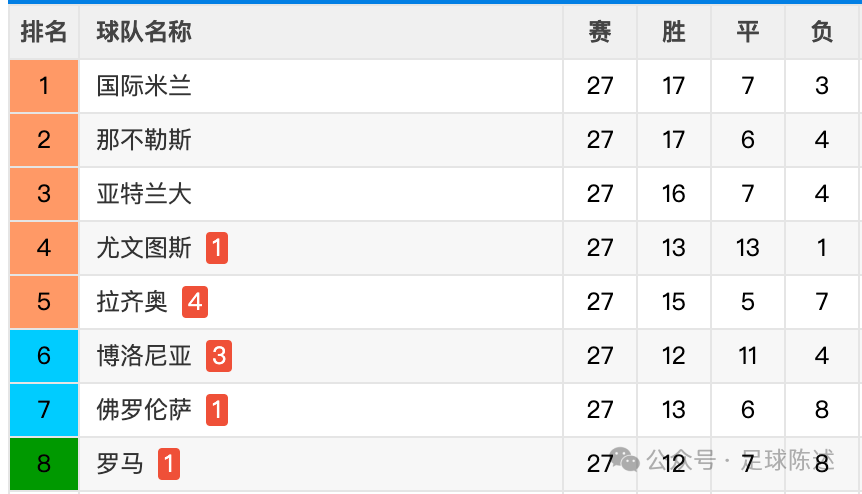Open the 国际米兰 team name
Viewport: 862px width, 494px height.
click(144, 86)
